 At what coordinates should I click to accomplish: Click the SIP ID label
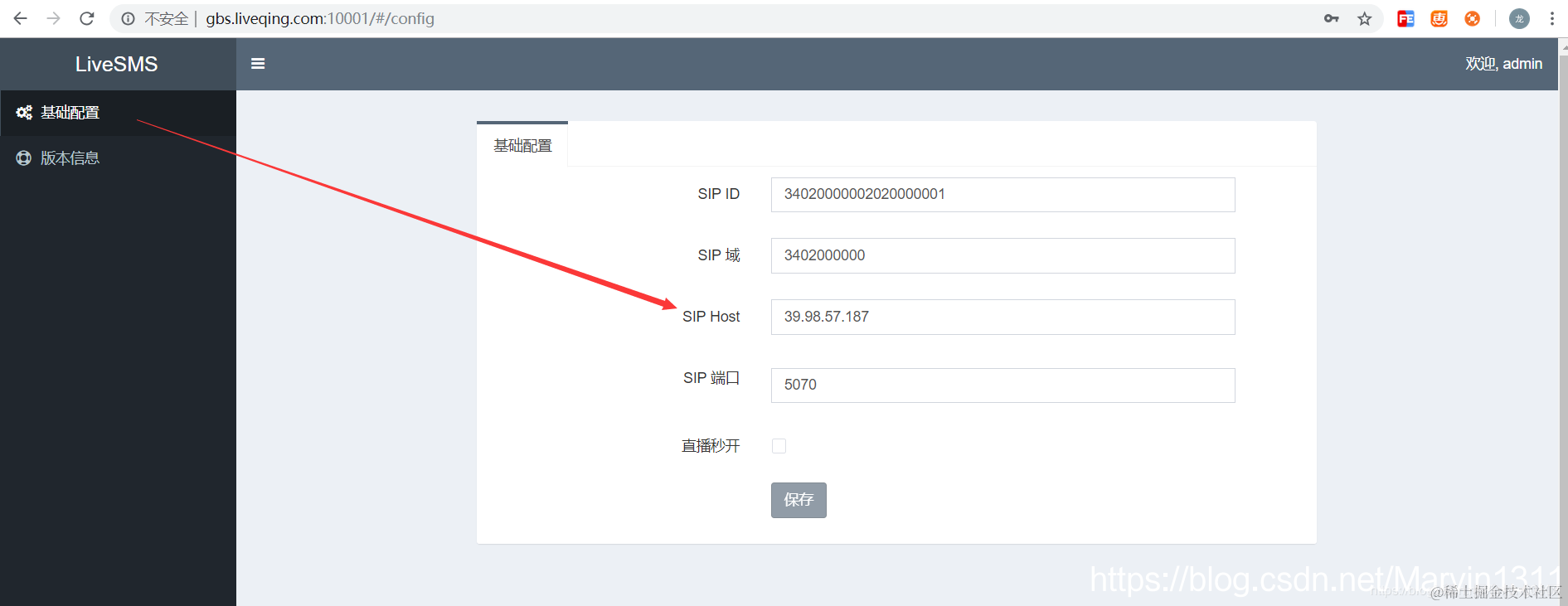[x=718, y=194]
